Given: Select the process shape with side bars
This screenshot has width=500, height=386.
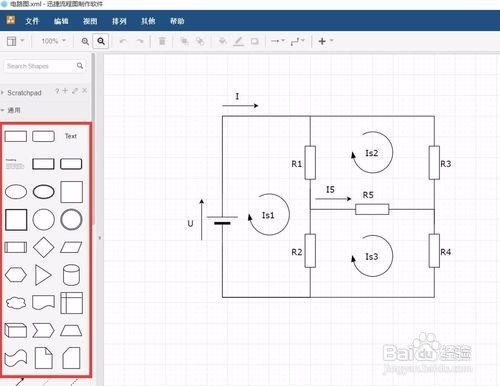Looking at the screenshot, I should pos(16,248).
